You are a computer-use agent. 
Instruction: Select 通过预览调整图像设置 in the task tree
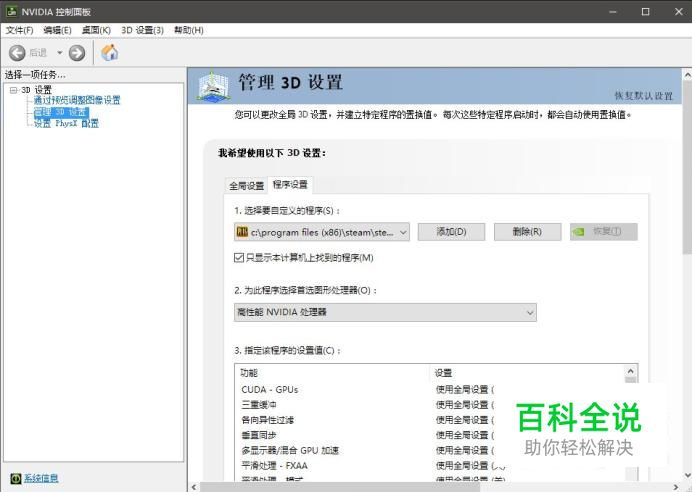77,101
